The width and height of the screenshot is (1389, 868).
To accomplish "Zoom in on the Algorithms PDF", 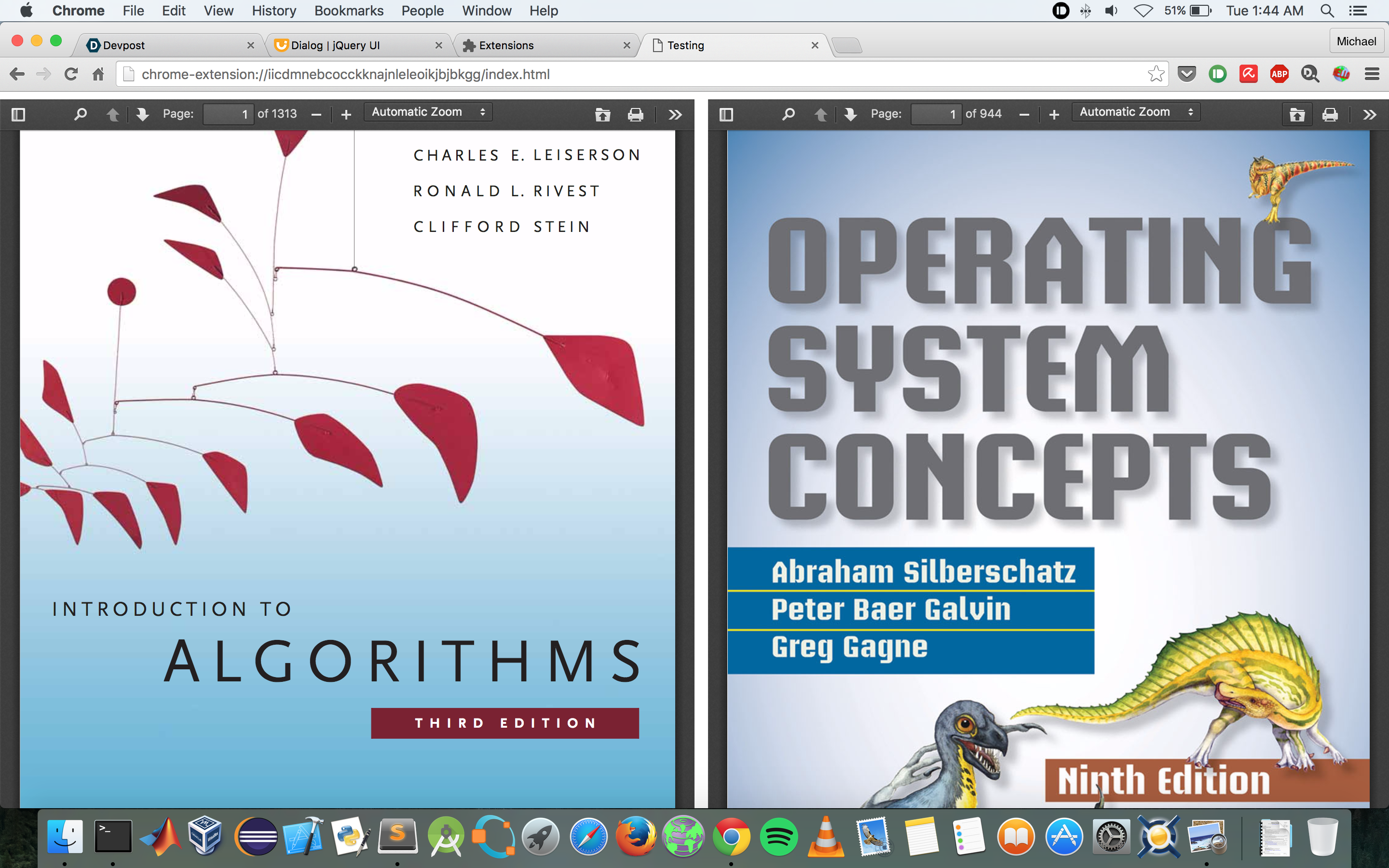I will tap(346, 115).
